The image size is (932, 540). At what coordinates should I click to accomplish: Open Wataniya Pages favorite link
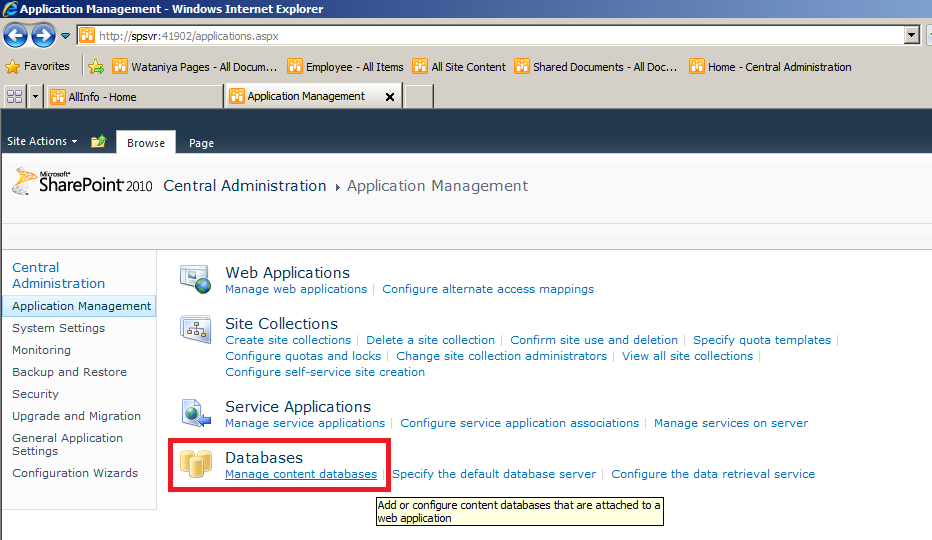(x=195, y=67)
